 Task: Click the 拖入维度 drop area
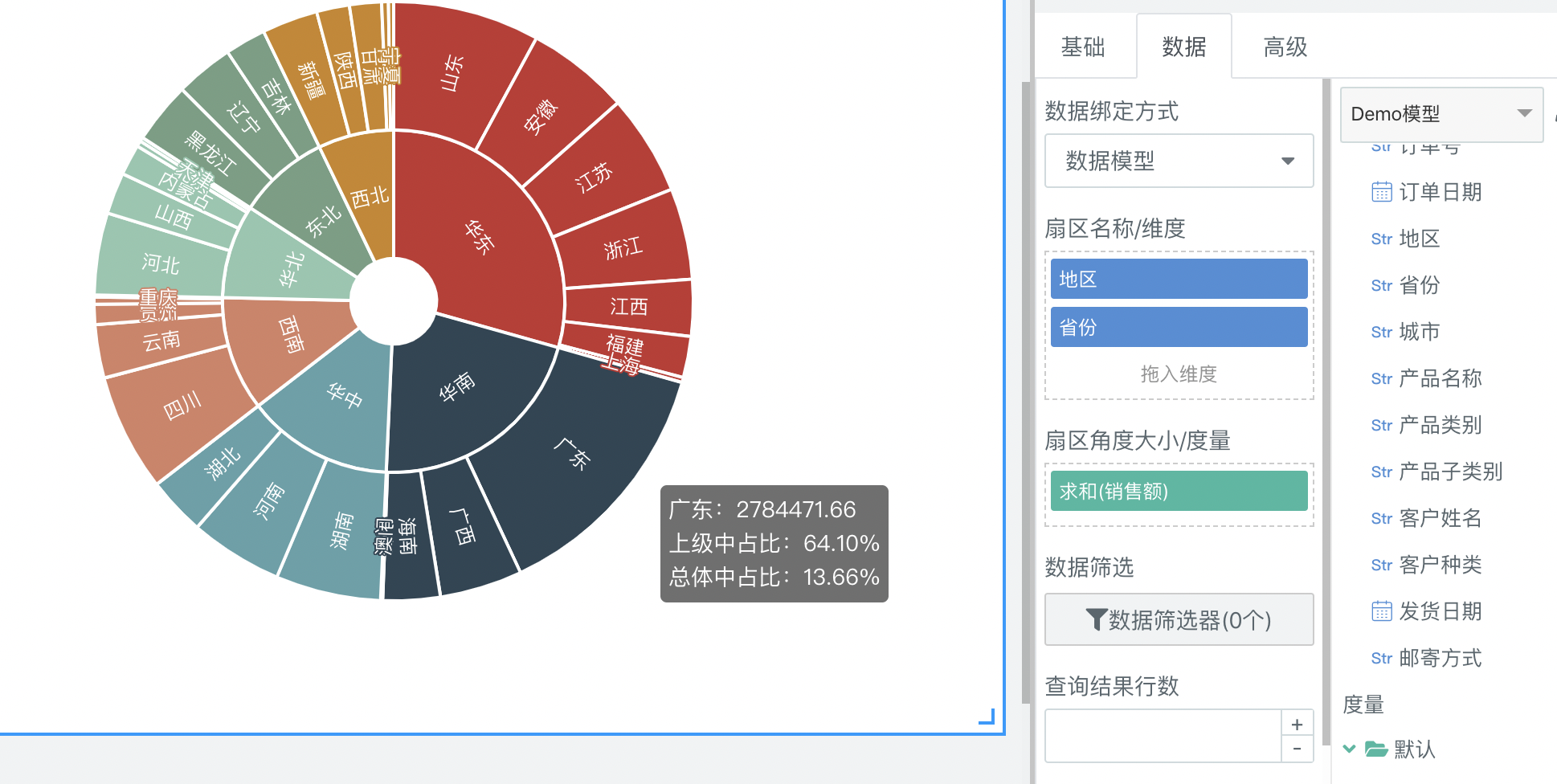coord(1179,374)
